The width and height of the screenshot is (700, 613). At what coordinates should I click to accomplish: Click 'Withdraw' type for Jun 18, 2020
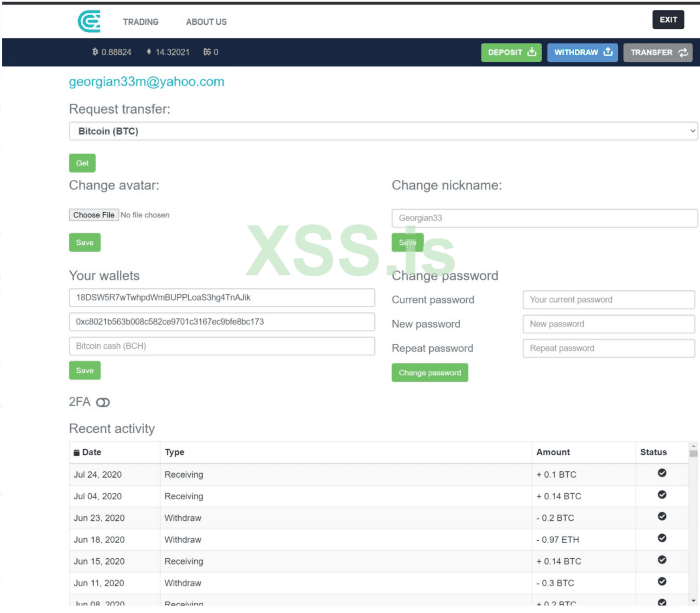(183, 540)
